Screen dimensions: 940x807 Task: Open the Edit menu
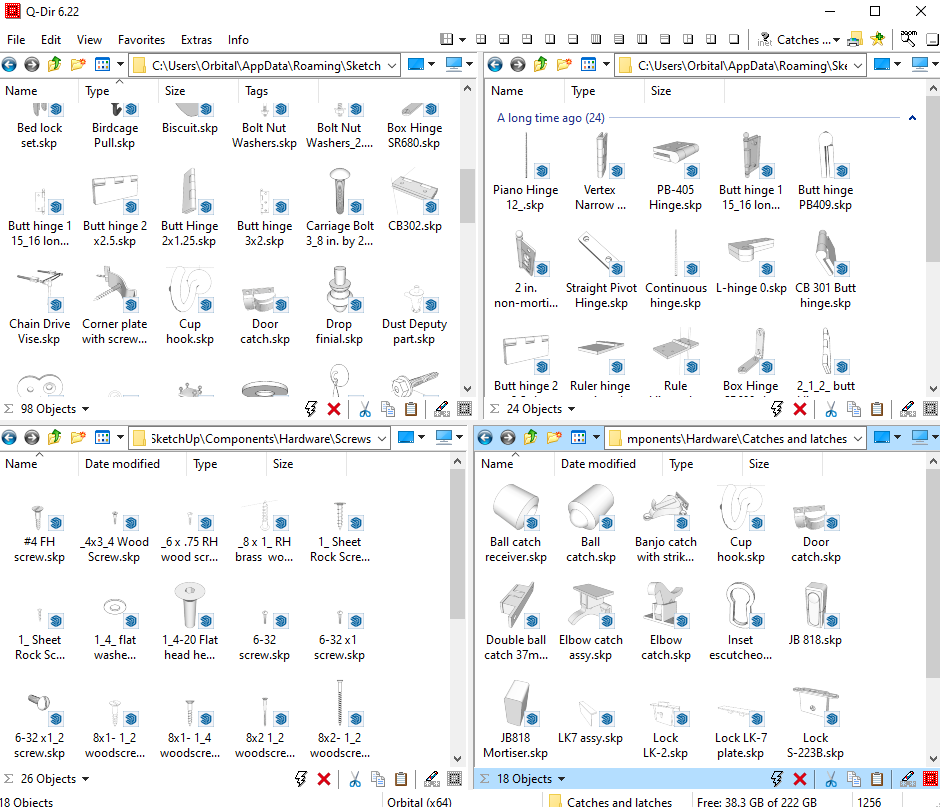click(x=51, y=40)
